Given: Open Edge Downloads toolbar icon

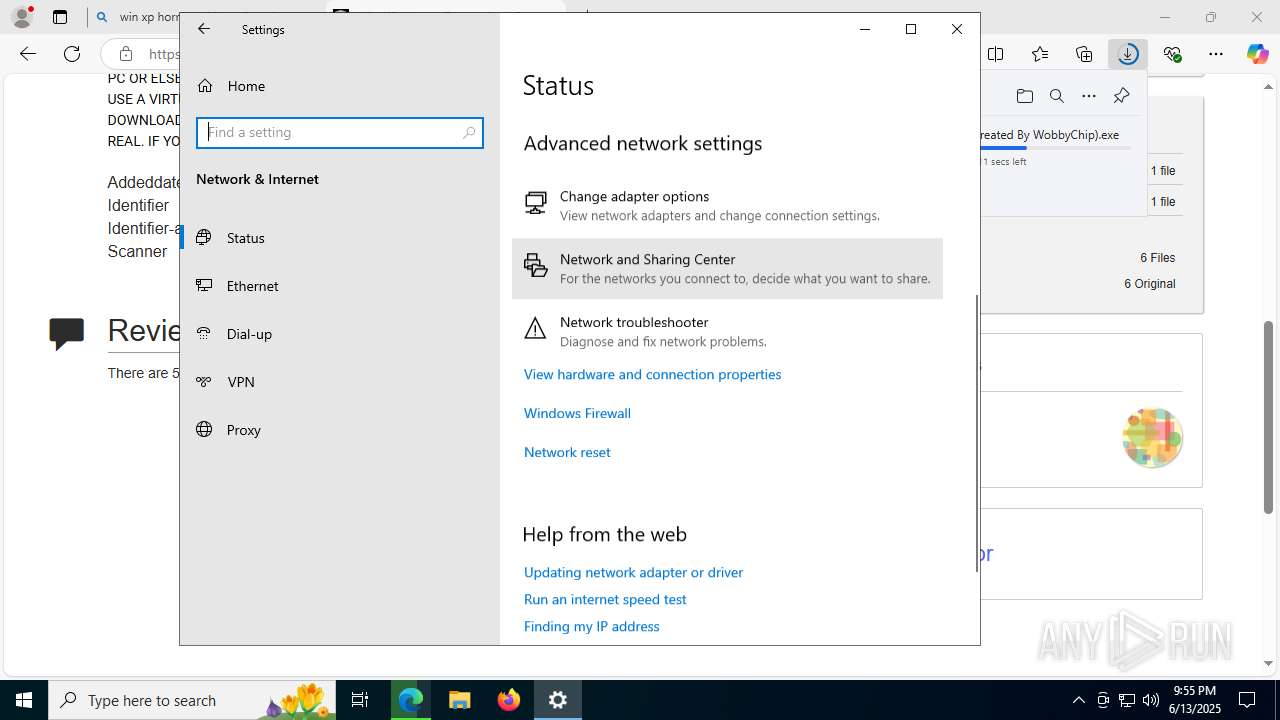Looking at the screenshot, I should [1128, 54].
